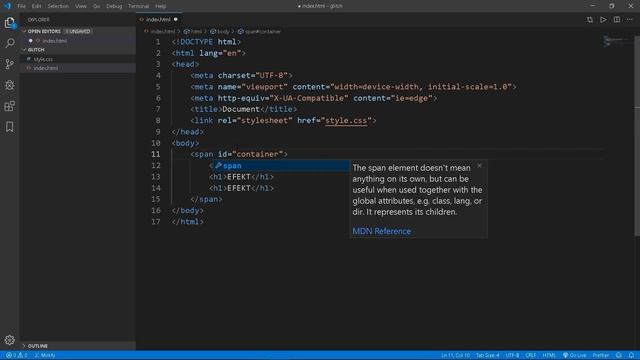Click the Explorer panel title

coord(38,20)
